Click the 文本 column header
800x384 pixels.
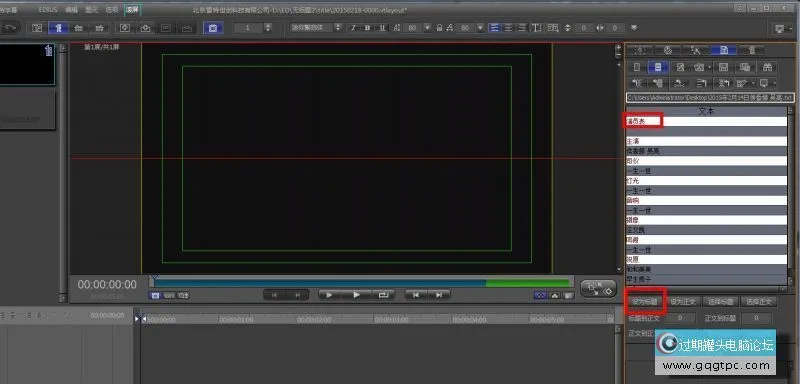click(x=706, y=111)
